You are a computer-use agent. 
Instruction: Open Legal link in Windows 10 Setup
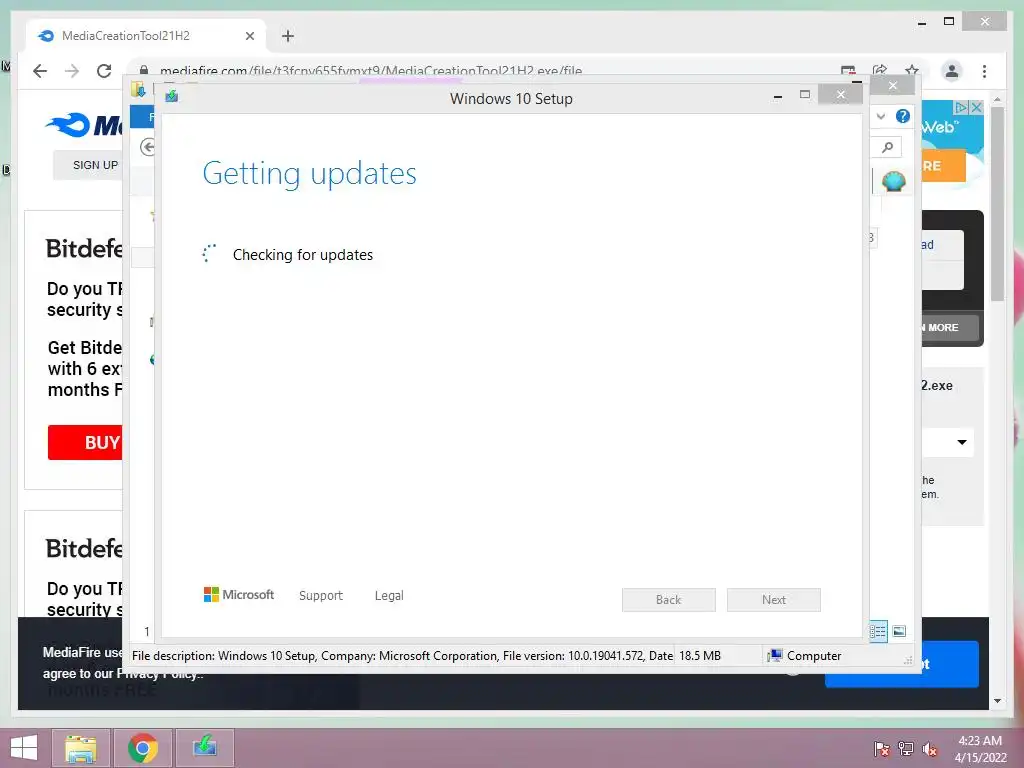[x=389, y=596]
